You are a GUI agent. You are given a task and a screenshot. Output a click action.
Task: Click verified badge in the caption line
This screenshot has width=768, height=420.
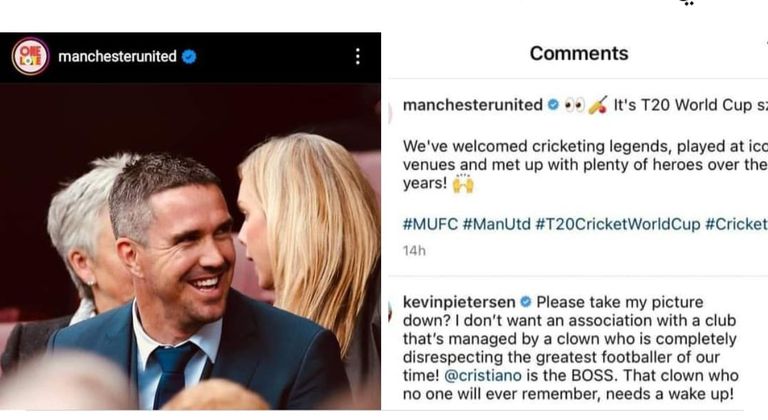point(553,105)
